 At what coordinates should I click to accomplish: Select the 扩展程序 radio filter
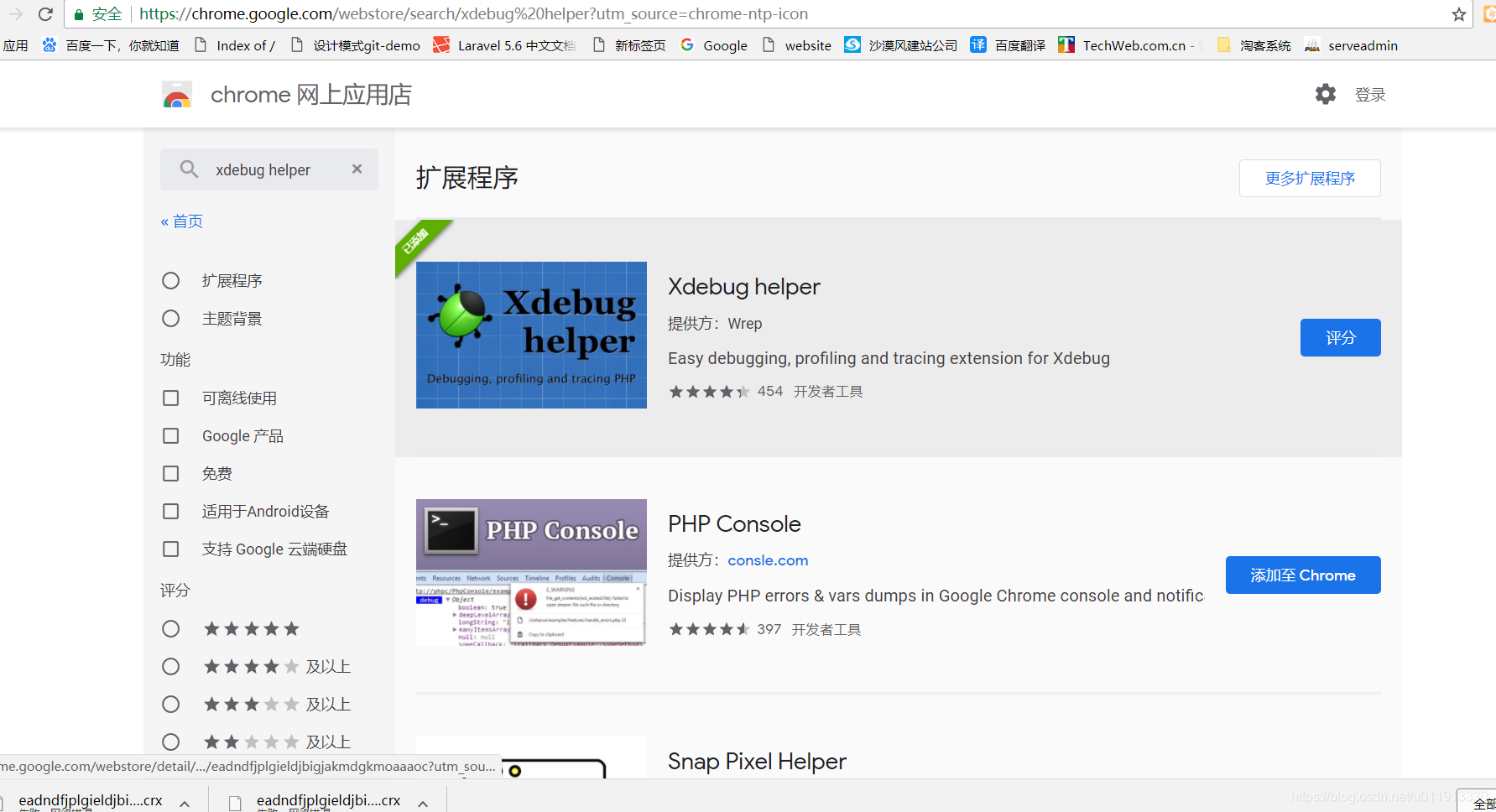(x=171, y=280)
